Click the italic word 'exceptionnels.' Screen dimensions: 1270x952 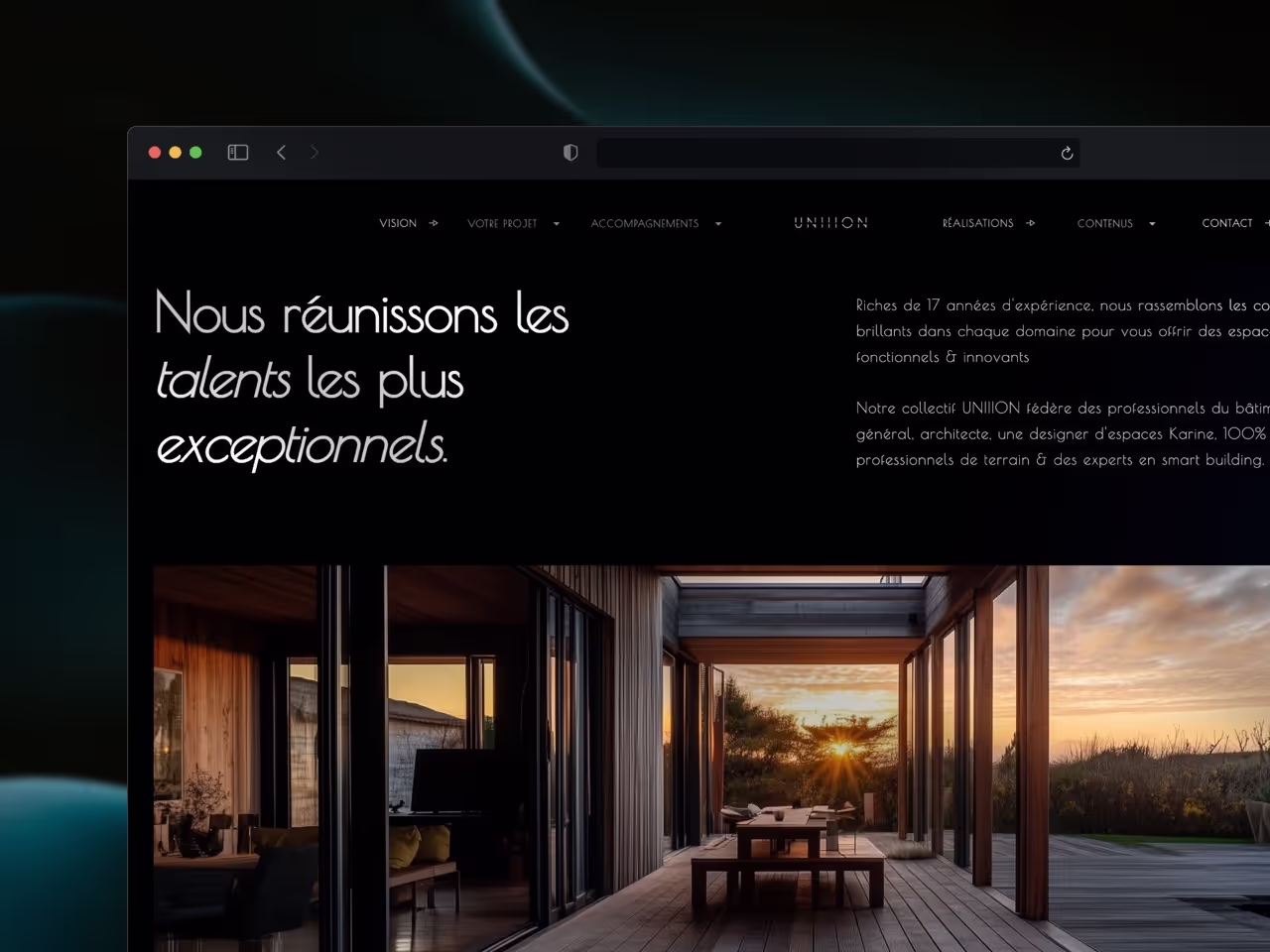point(303,444)
